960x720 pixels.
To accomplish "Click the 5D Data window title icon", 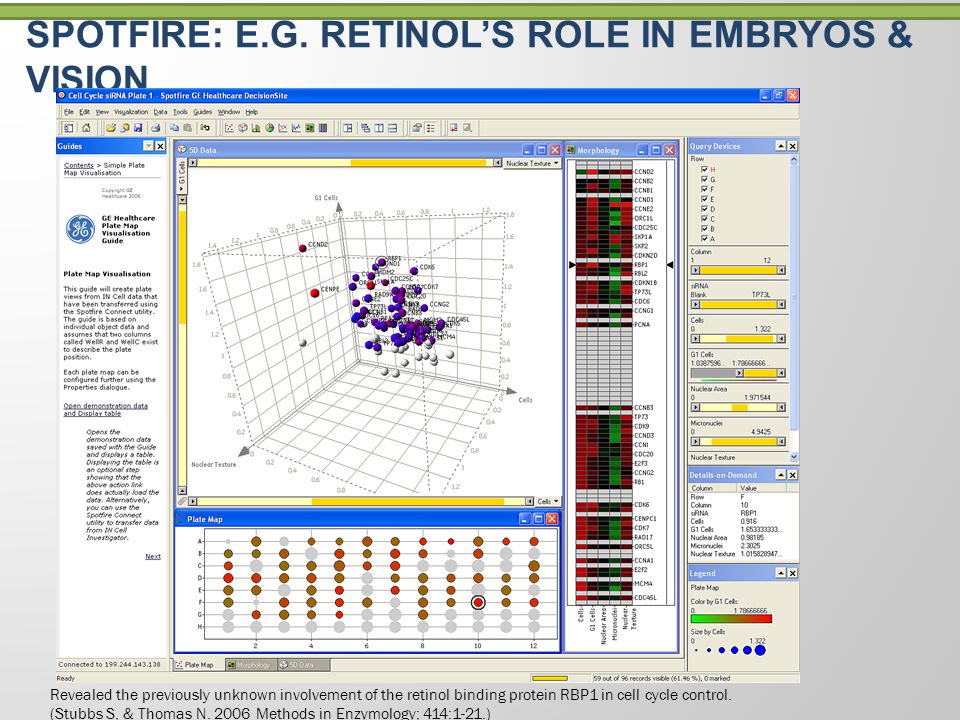I will coord(182,149).
